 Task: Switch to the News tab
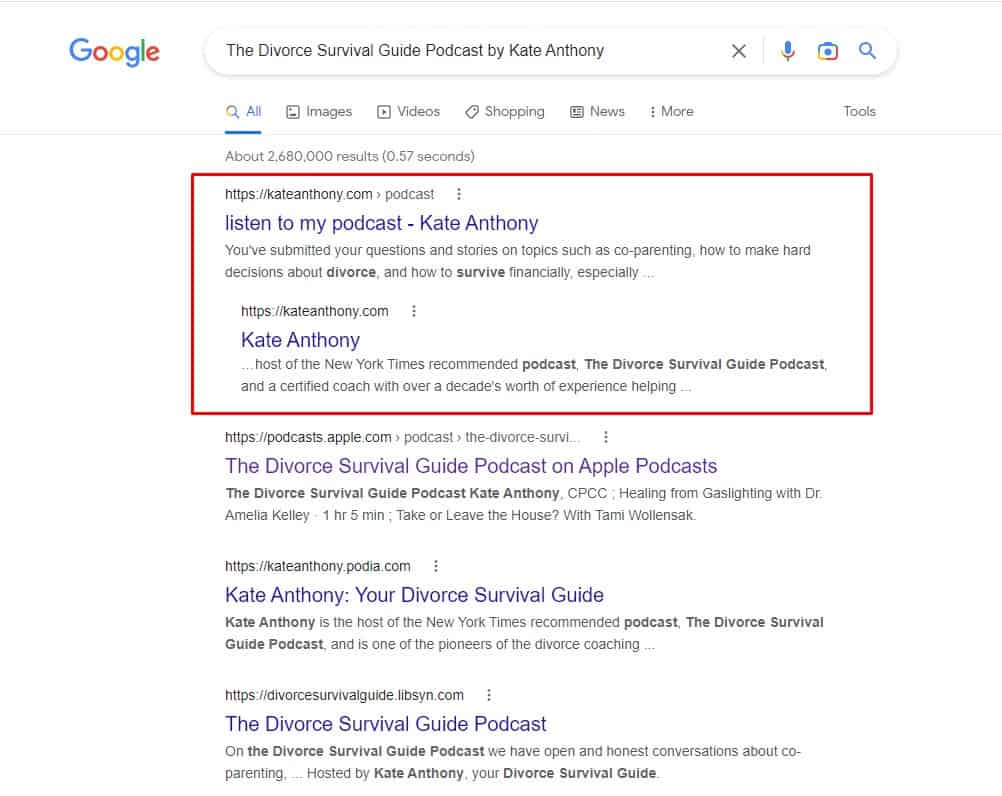[x=597, y=112]
